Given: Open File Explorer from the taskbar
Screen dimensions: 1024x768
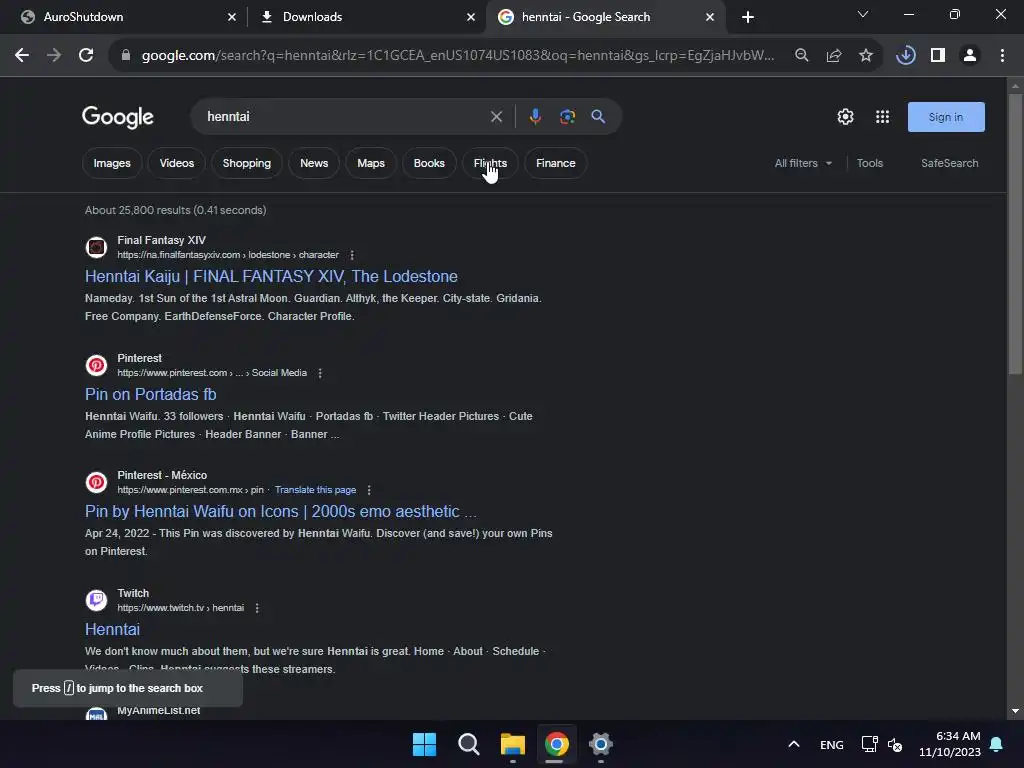Looking at the screenshot, I should (x=513, y=744).
